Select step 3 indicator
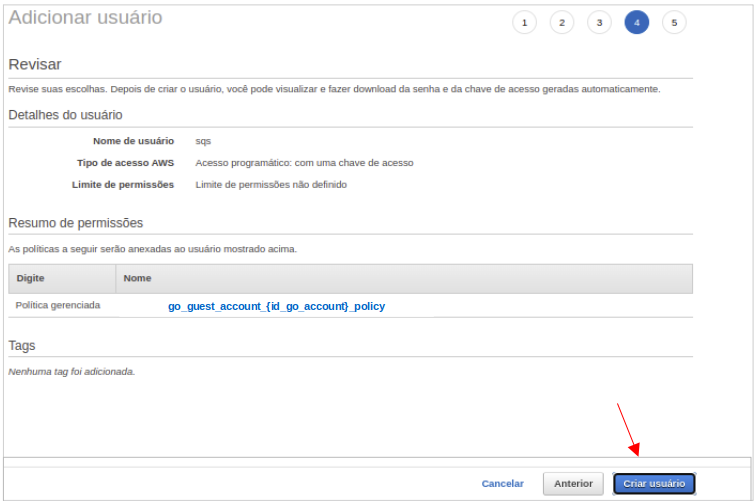Image resolution: width=756 pixels, height=501 pixels. coord(599,22)
